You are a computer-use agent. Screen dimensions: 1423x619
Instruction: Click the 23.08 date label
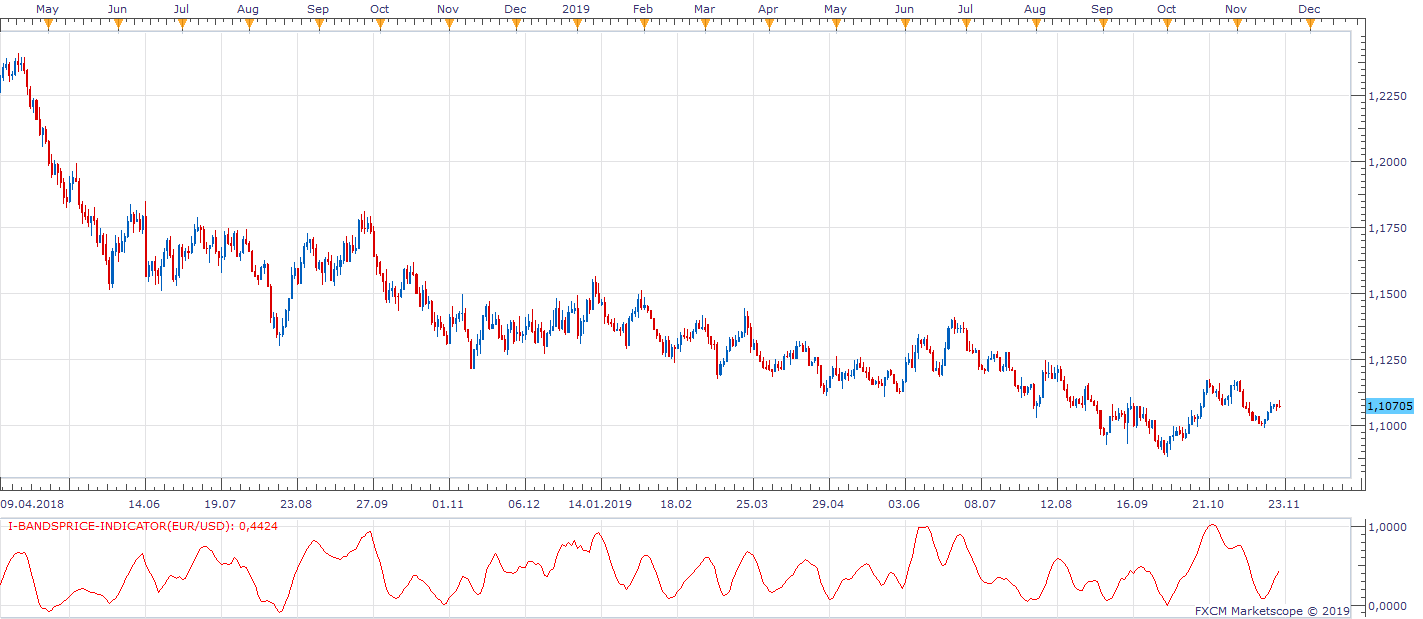coord(296,504)
